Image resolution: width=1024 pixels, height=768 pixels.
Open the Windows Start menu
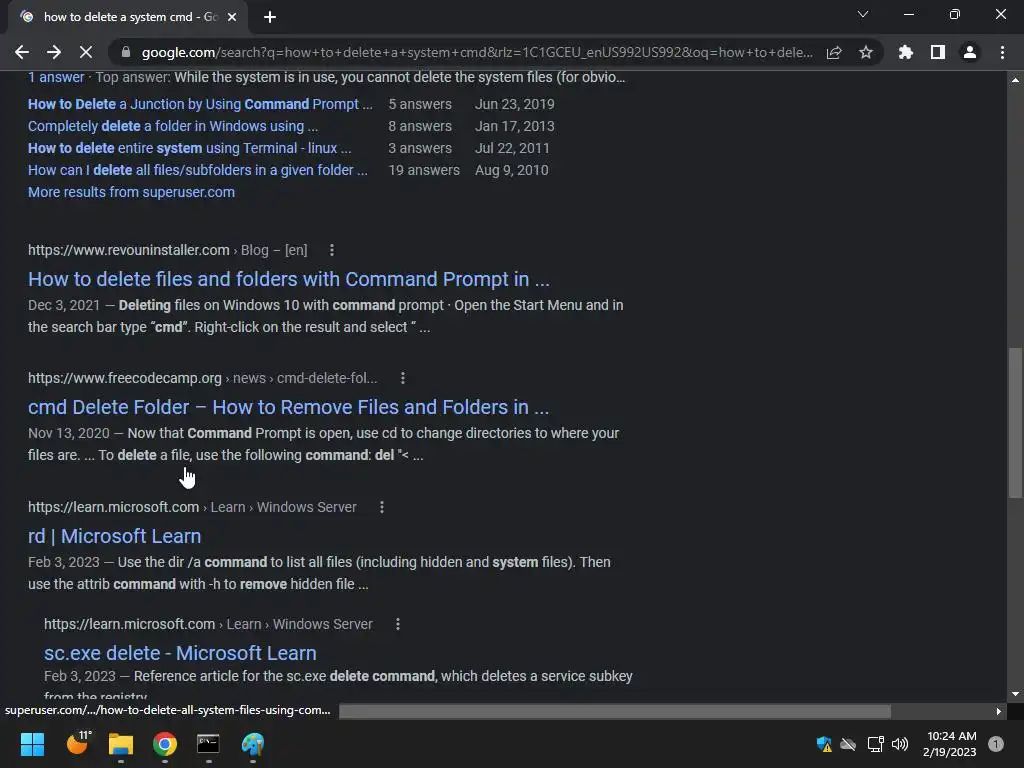click(x=32, y=744)
